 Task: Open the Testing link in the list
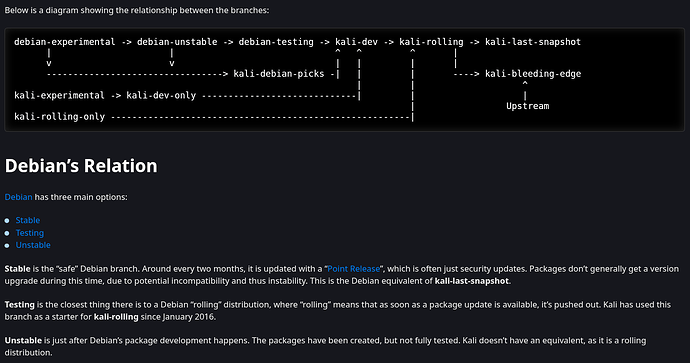point(29,233)
